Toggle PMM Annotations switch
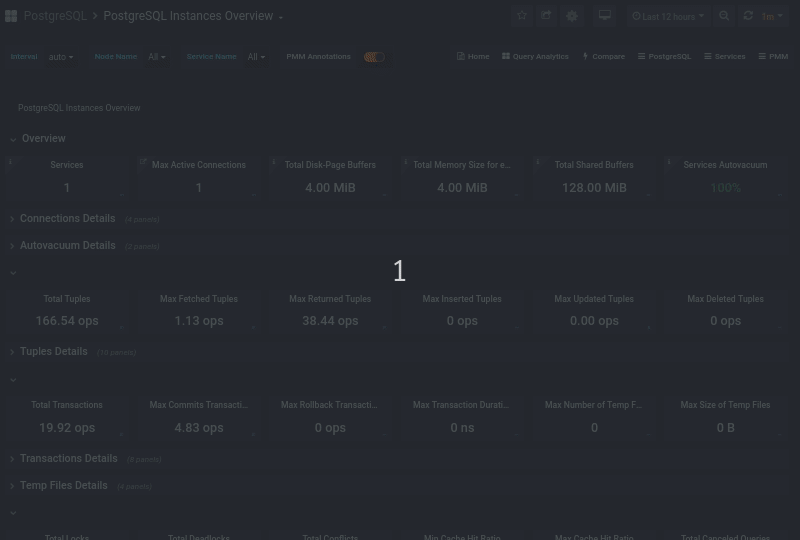The width and height of the screenshot is (800, 540). [374, 57]
